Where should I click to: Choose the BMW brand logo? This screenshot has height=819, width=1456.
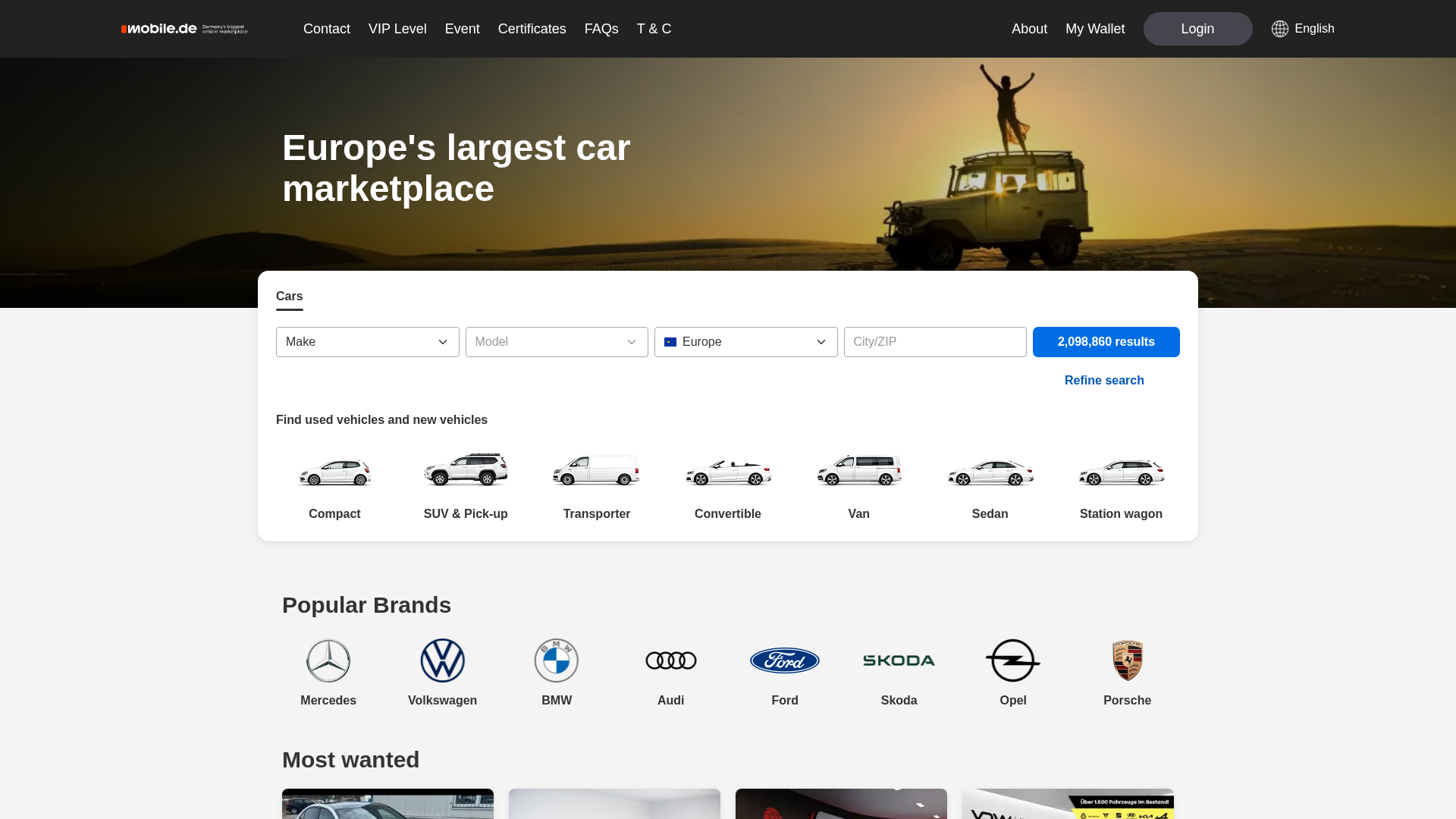tap(557, 661)
